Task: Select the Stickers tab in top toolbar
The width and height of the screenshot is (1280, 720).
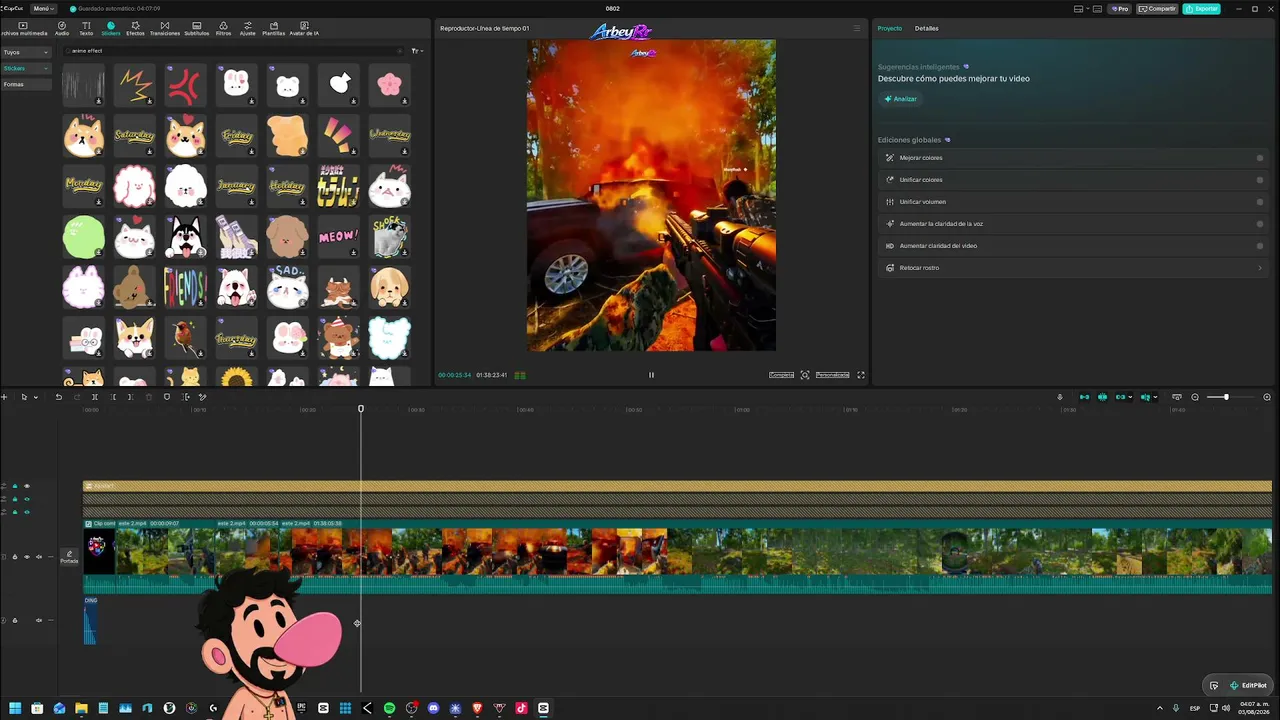Action: tap(110, 28)
